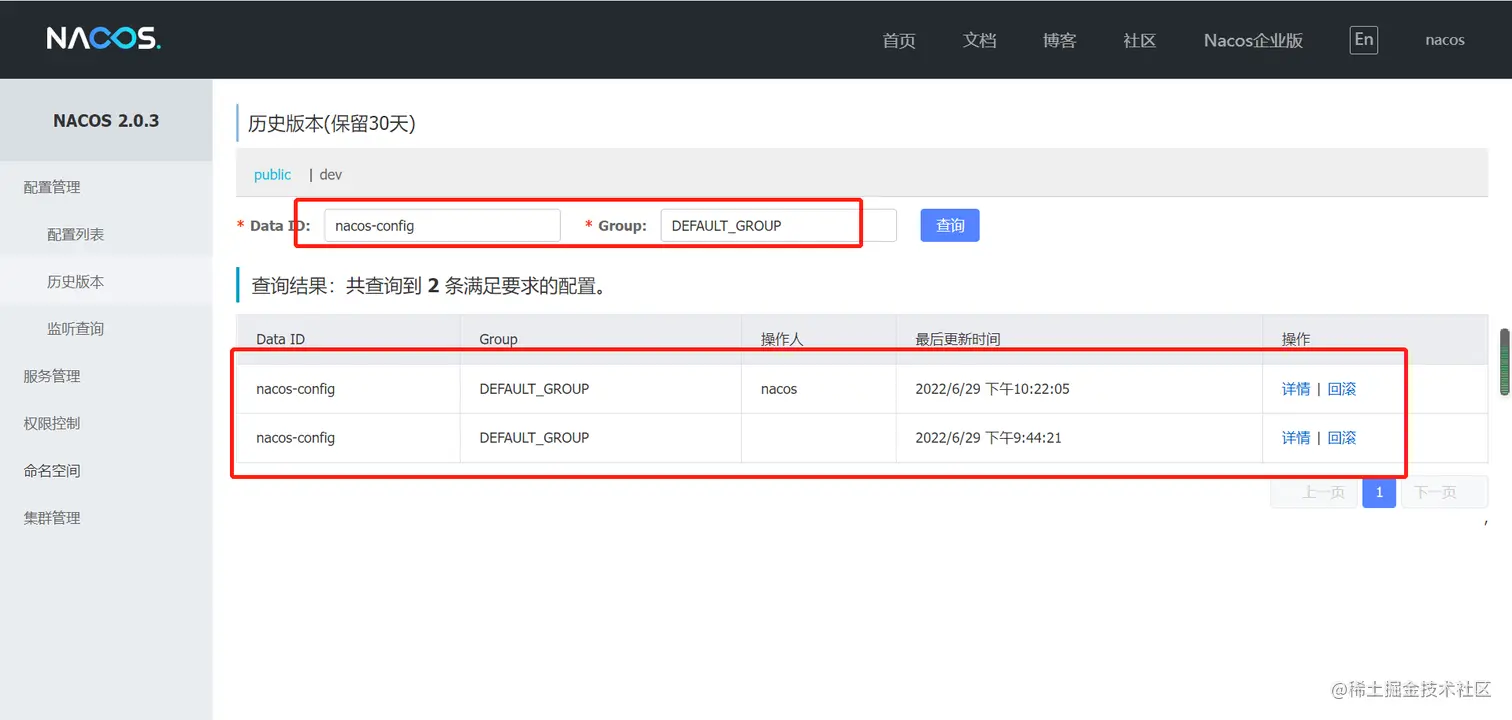Click DEFAULT_GROUP in the 下午9:44:21 row

pos(534,438)
